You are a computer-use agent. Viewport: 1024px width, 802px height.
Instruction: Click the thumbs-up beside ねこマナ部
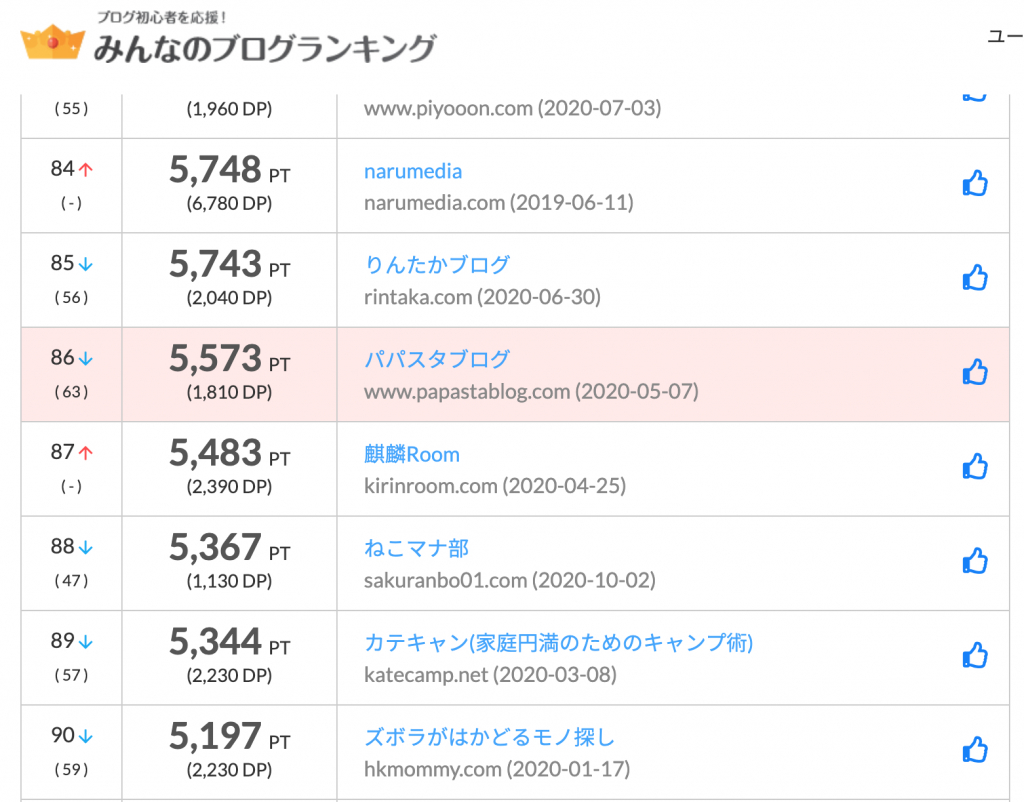974,561
